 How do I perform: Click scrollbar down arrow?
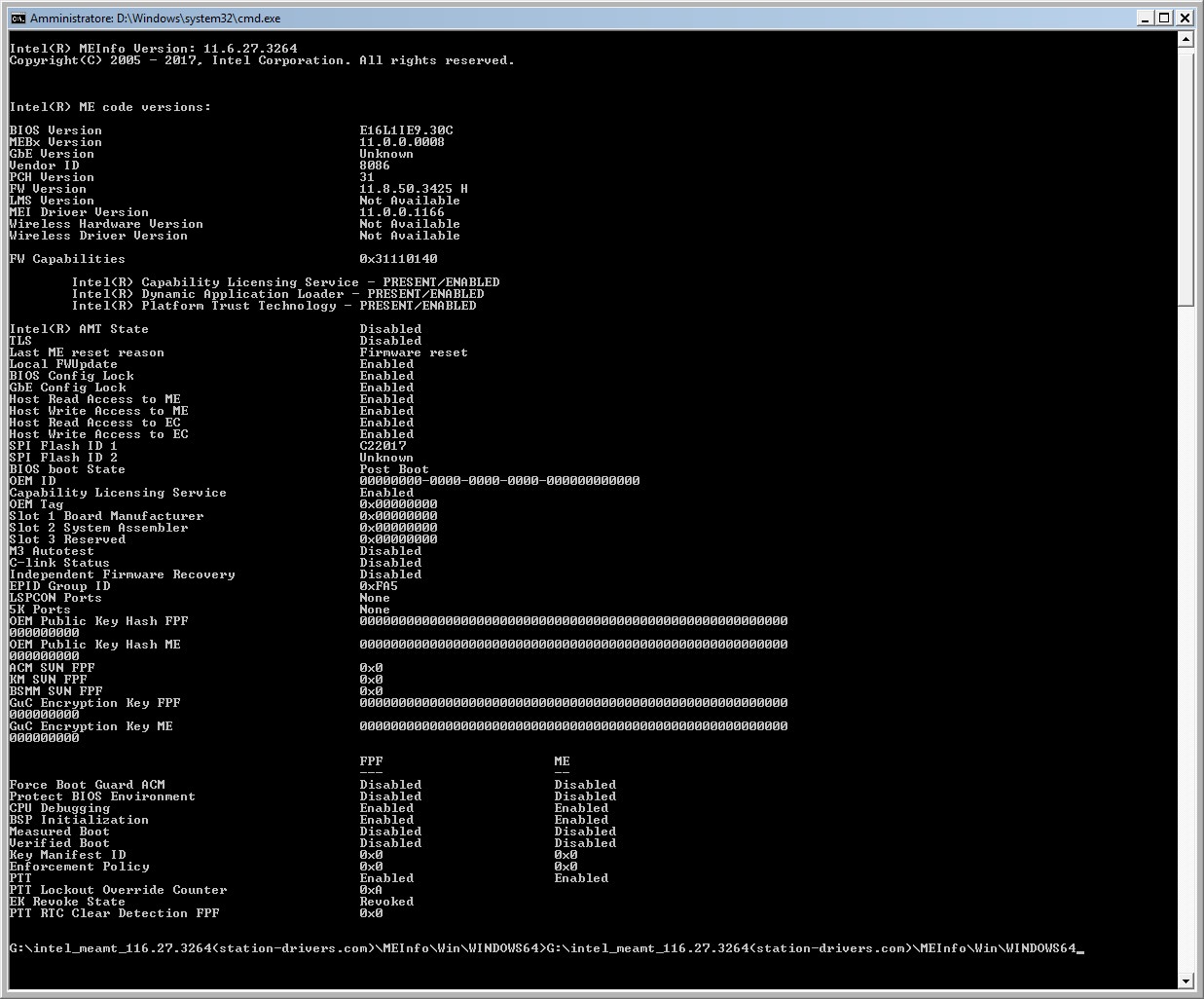tap(1185, 980)
